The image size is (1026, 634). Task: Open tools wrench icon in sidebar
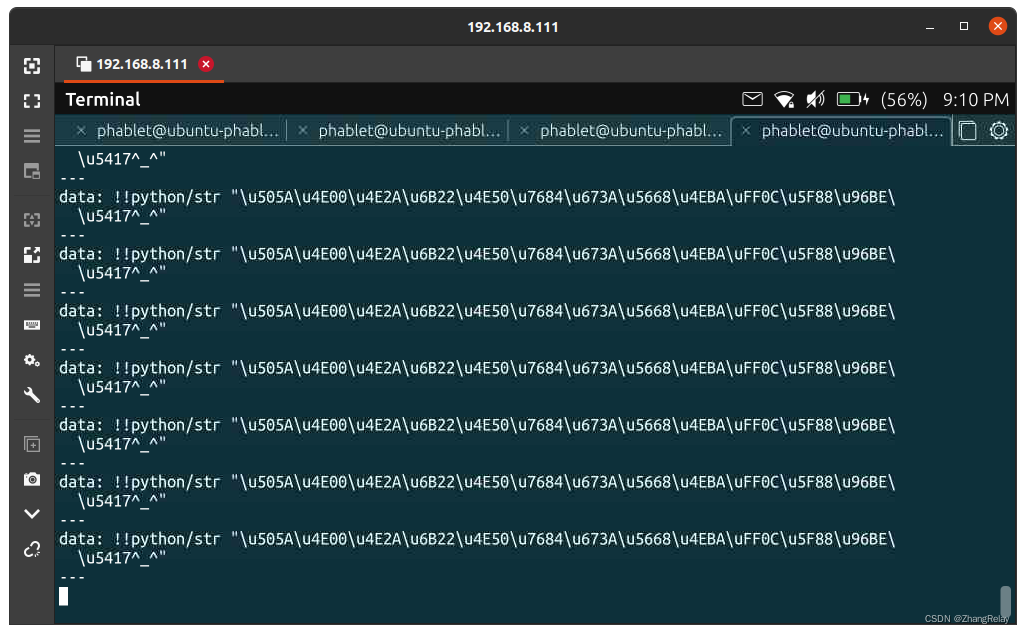click(32, 395)
